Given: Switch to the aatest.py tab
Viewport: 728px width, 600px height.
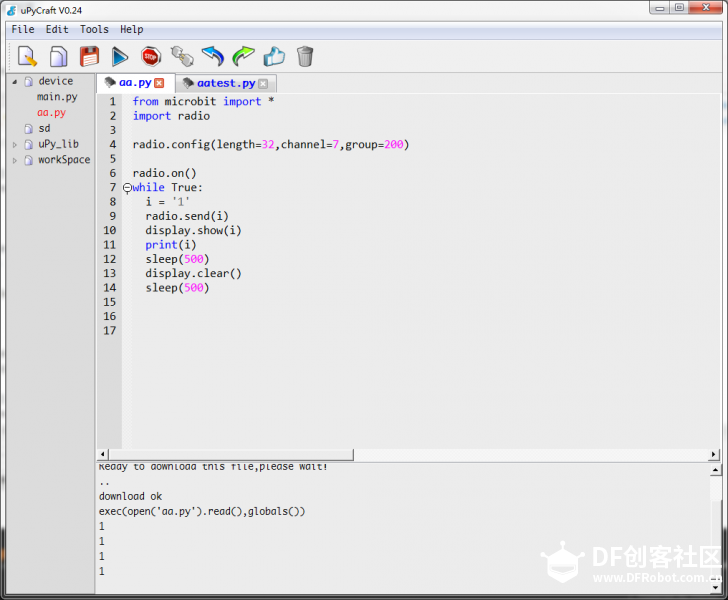Looking at the screenshot, I should tap(226, 83).
